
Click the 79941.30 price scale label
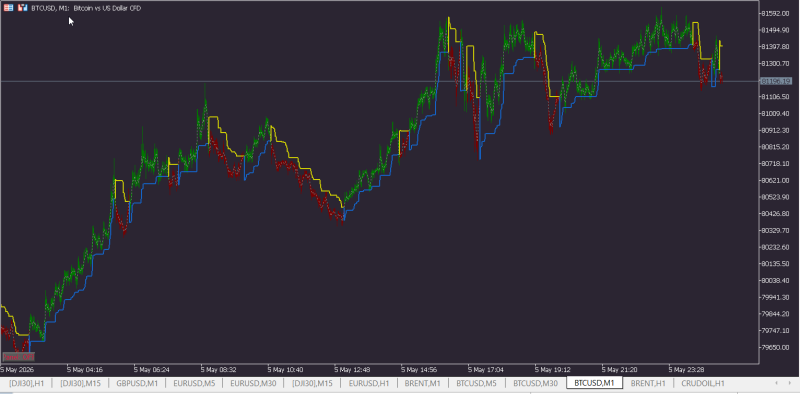click(x=776, y=297)
